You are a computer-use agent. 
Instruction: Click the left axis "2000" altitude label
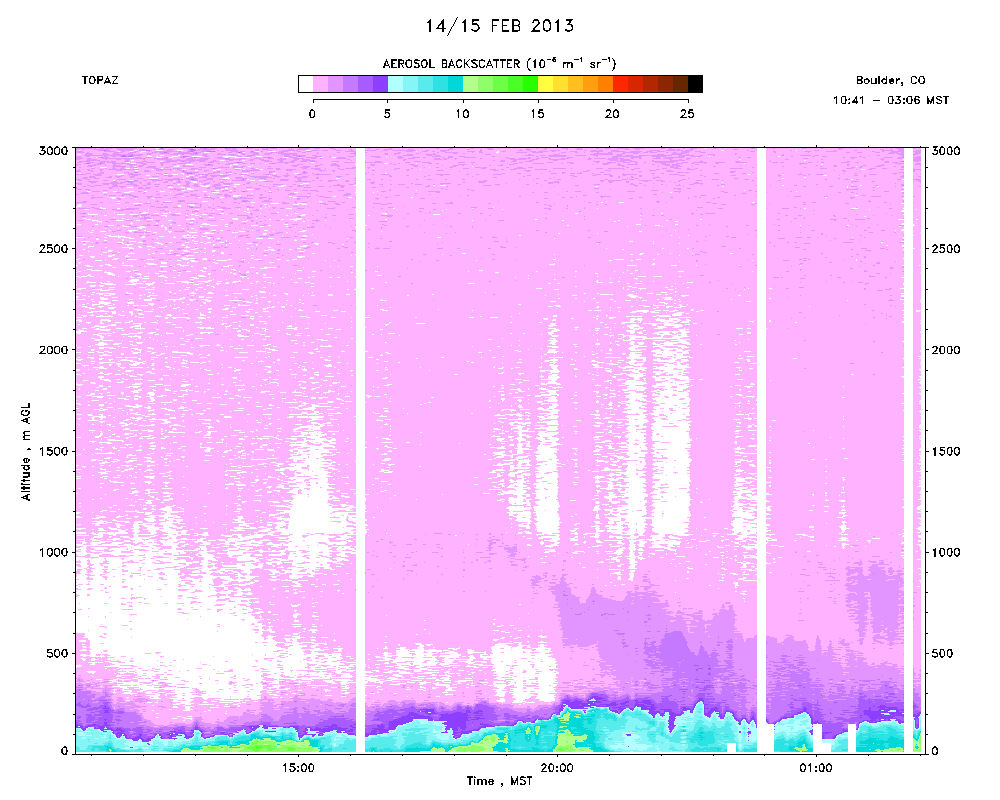[54, 350]
